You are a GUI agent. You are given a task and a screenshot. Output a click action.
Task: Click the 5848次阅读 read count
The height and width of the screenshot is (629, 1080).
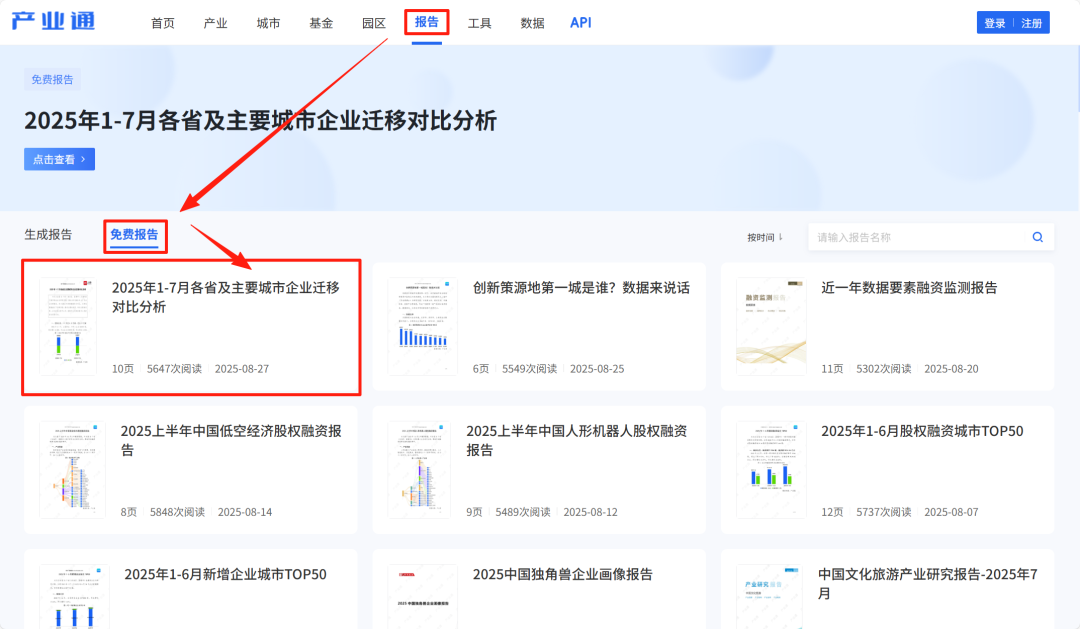click(178, 512)
